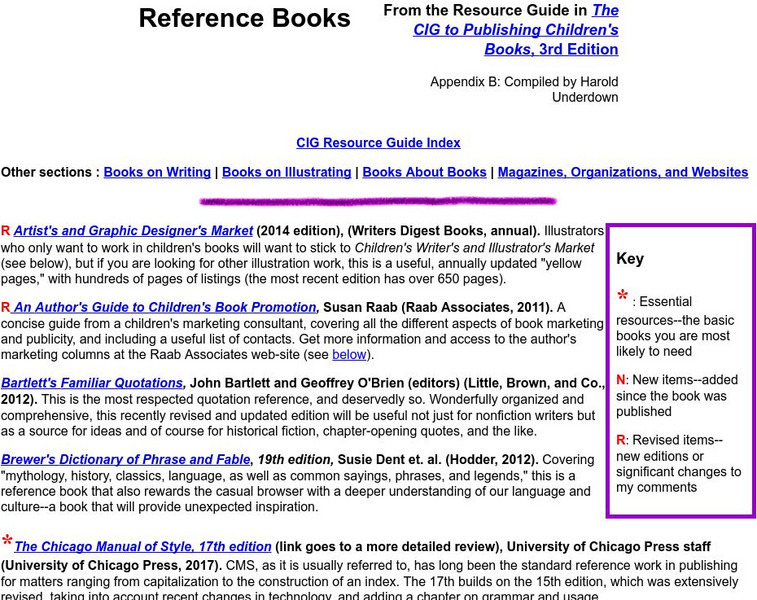
Task: Click '(2014 edition), (Writers Digest Books, annual)' text
Action: pyautogui.click(x=398, y=231)
